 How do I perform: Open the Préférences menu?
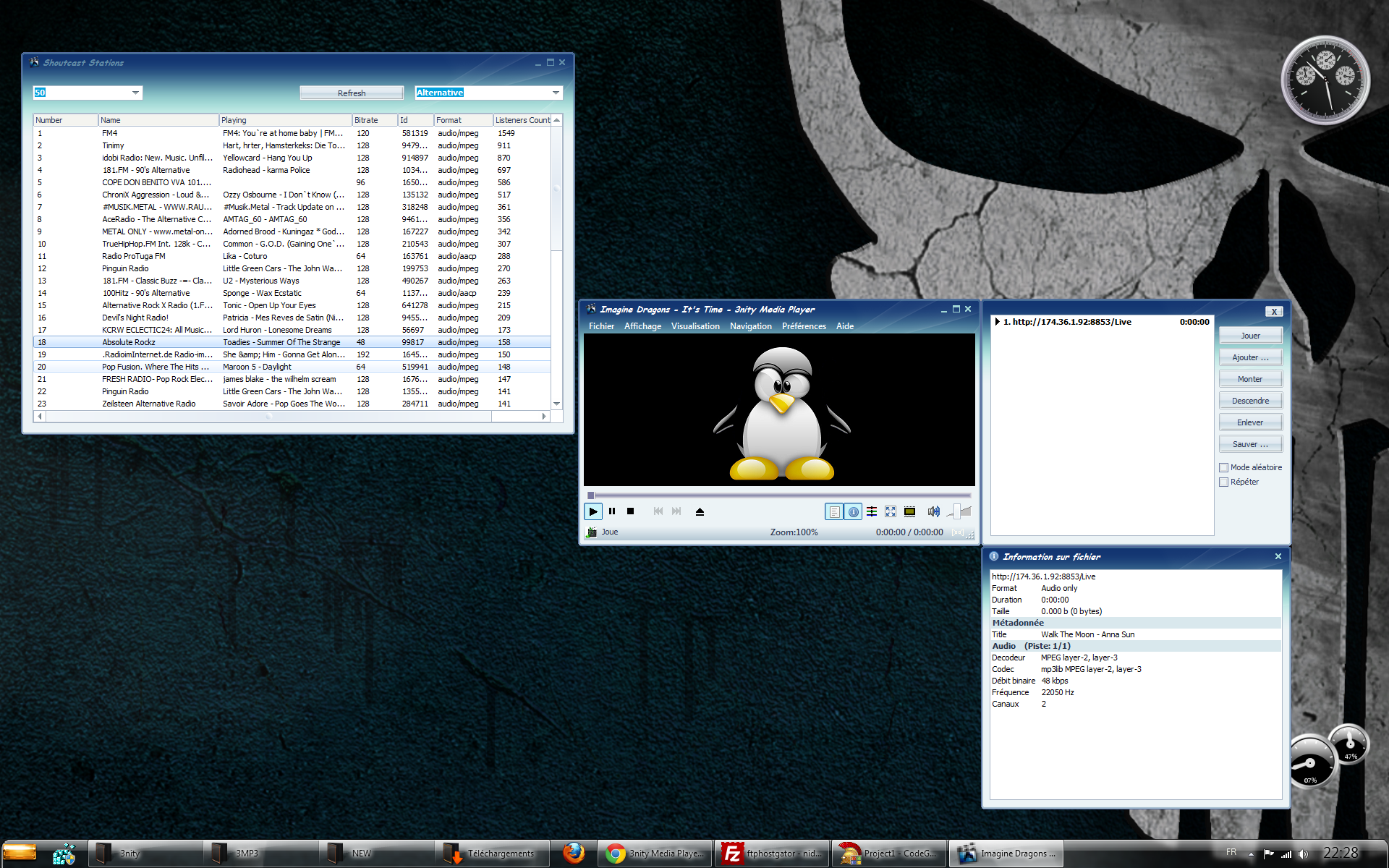[x=804, y=326]
